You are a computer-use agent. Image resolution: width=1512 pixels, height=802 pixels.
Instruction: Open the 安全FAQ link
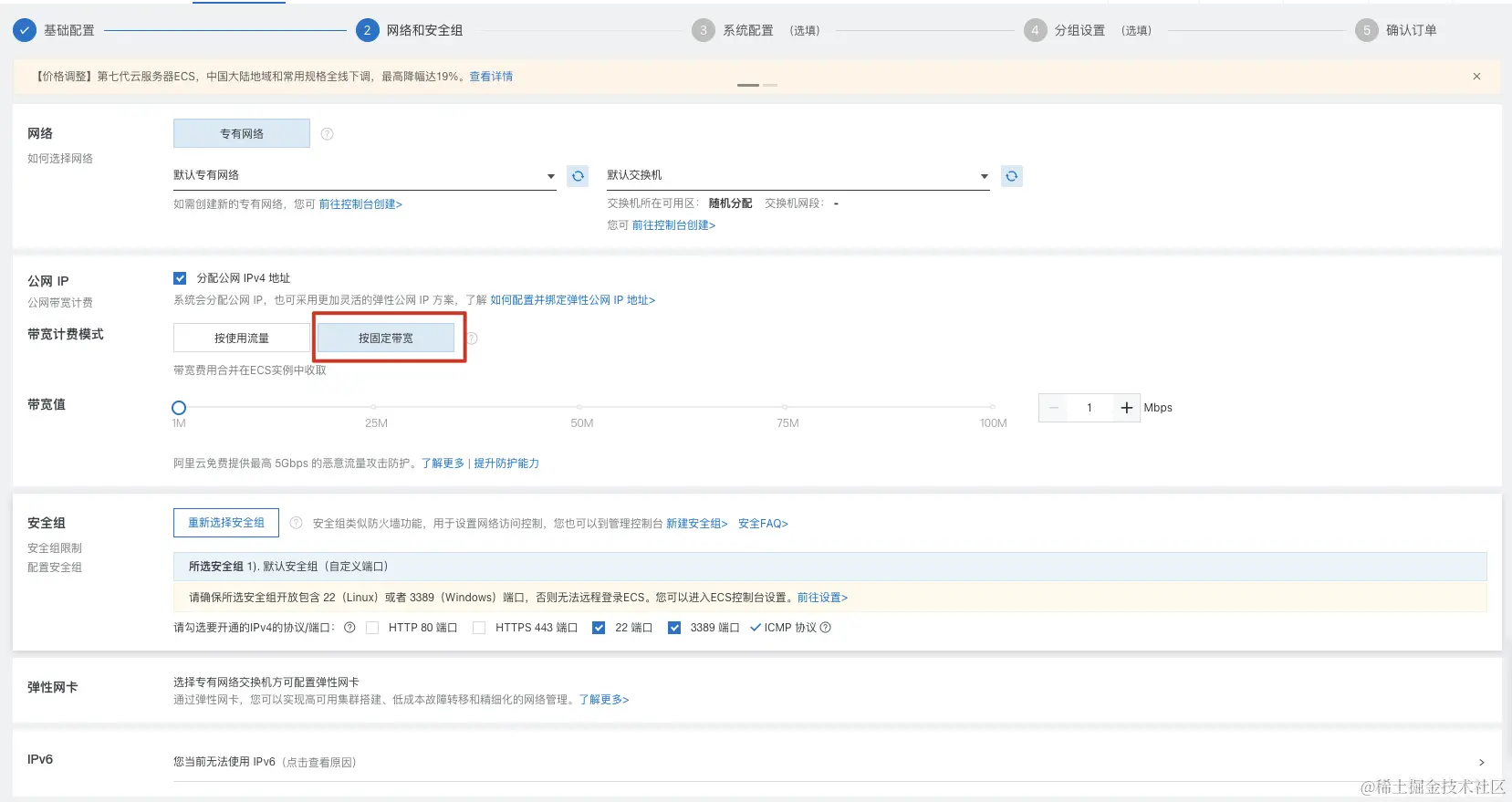(763, 524)
